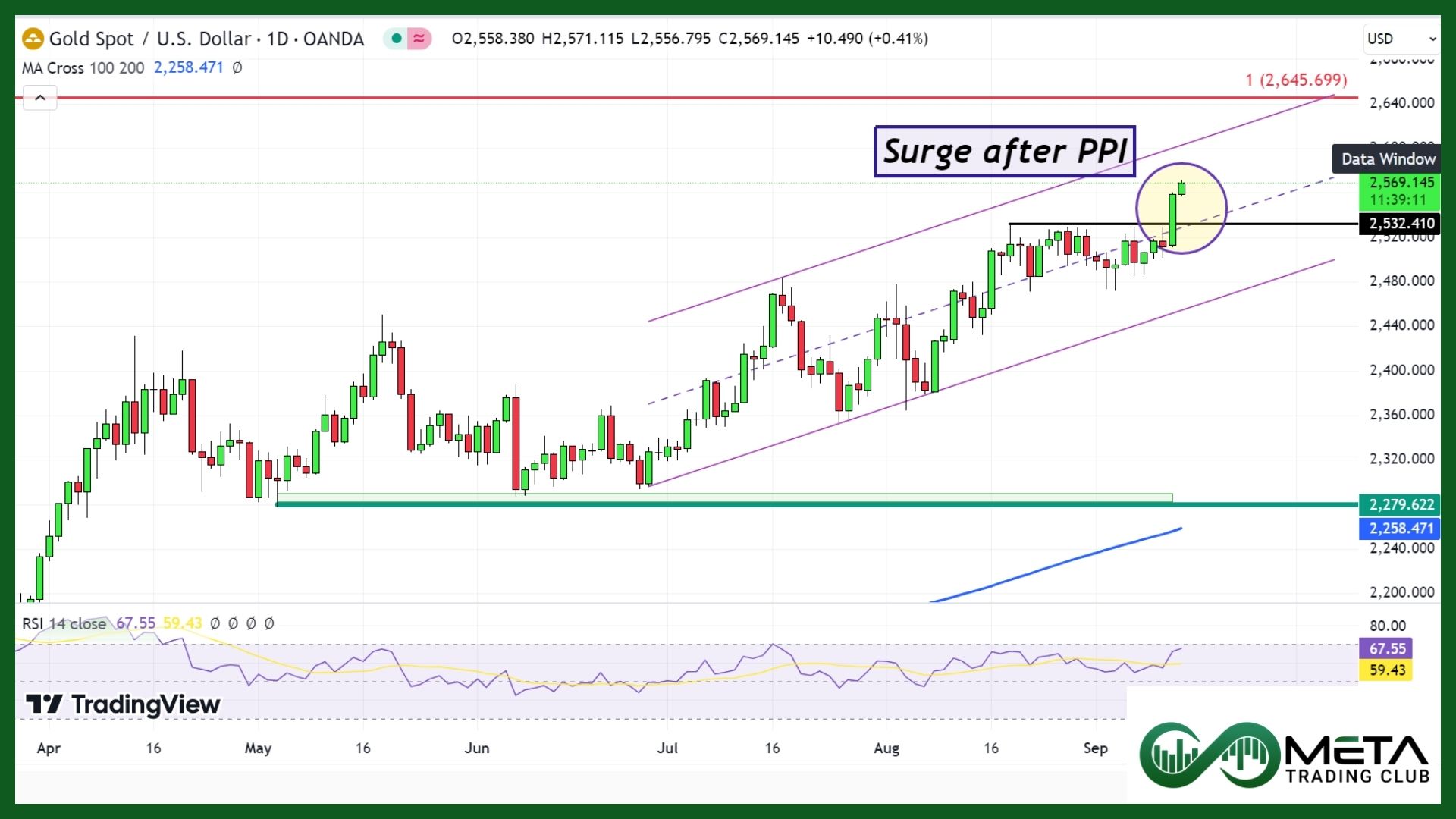Click the blue MA price label 2,258.471

pos(1400,529)
